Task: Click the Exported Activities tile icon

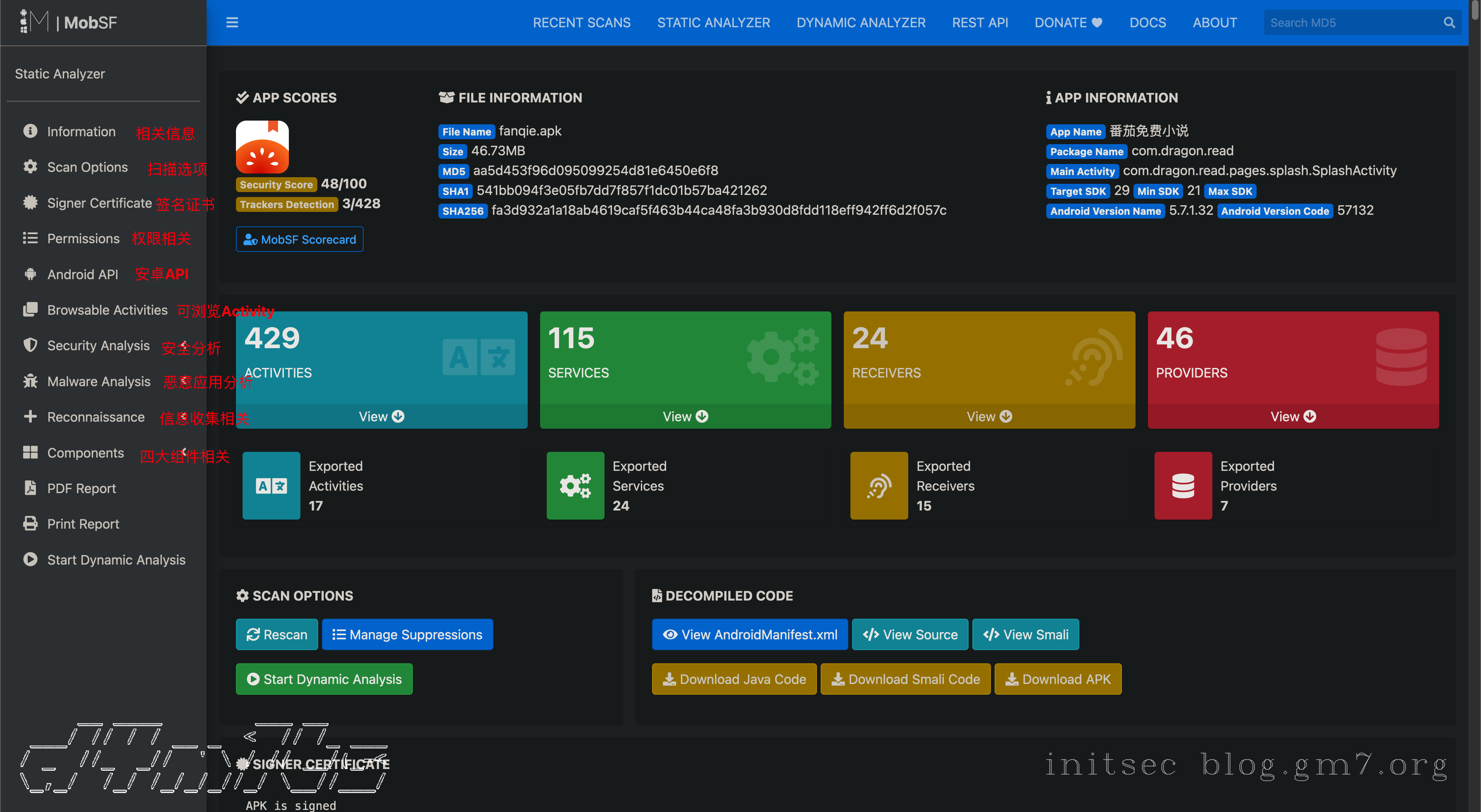Action: [x=271, y=486]
